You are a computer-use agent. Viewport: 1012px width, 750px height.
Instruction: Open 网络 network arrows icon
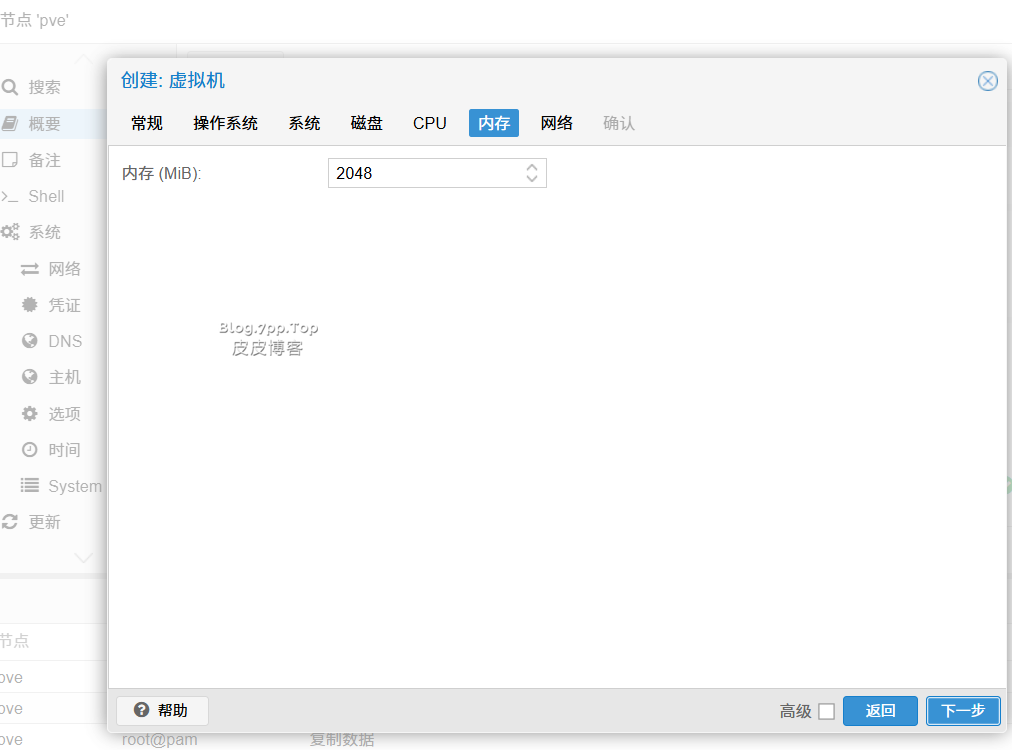[x=30, y=269]
